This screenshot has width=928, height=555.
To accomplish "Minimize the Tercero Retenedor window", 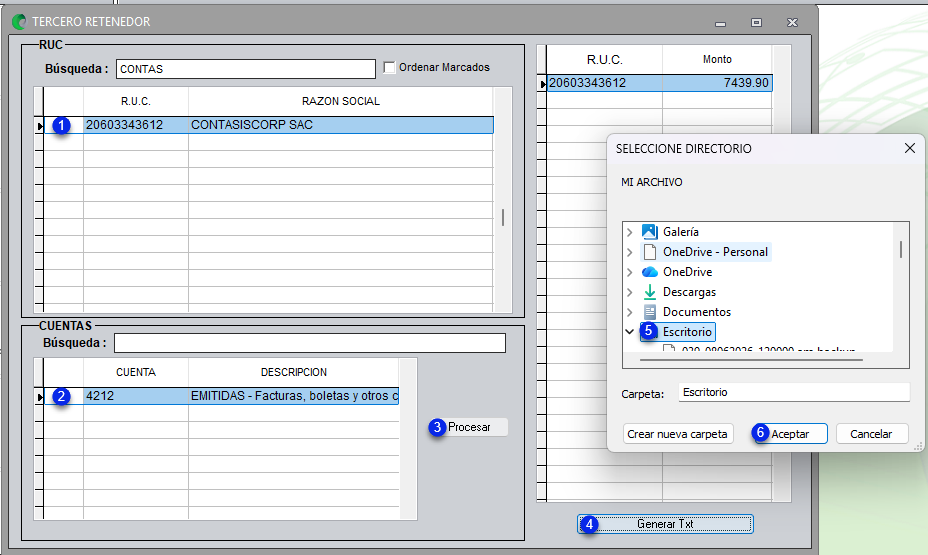I will [720, 22].
